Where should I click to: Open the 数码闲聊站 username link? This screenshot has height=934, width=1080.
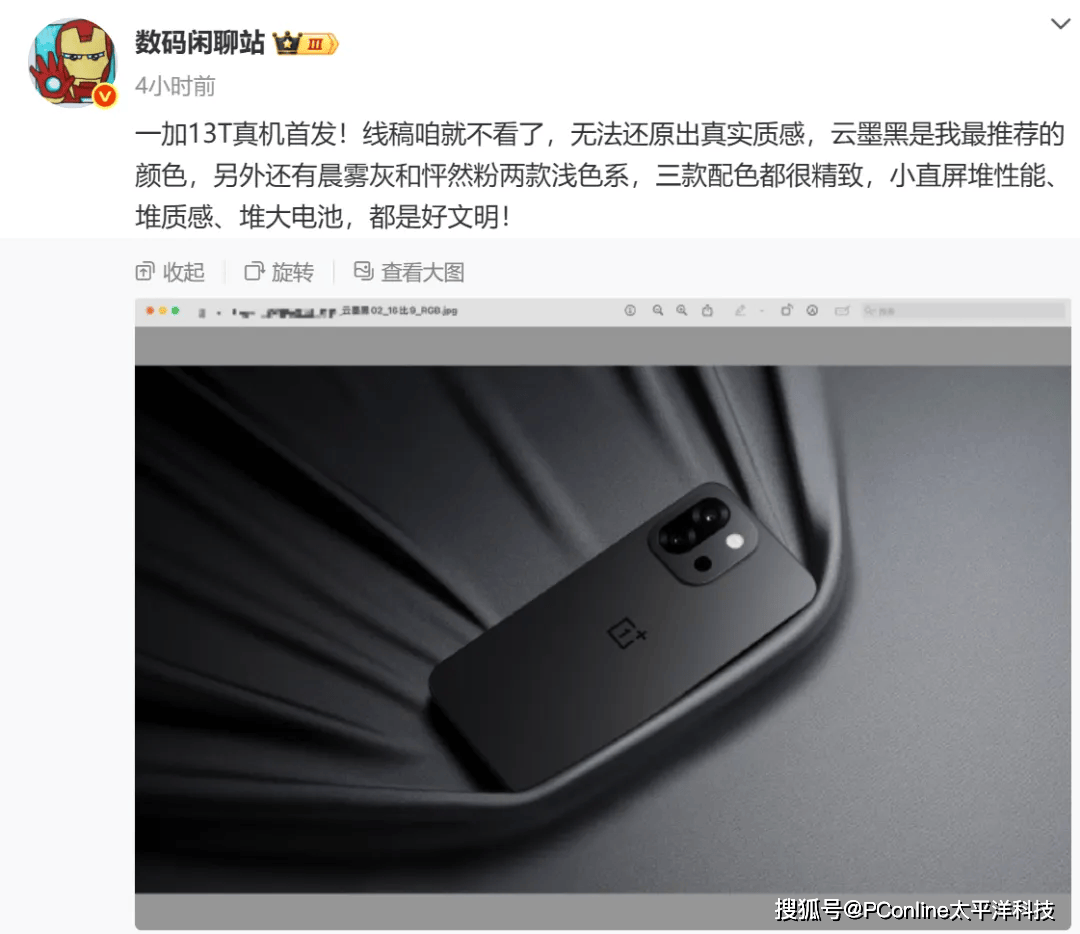200,43
